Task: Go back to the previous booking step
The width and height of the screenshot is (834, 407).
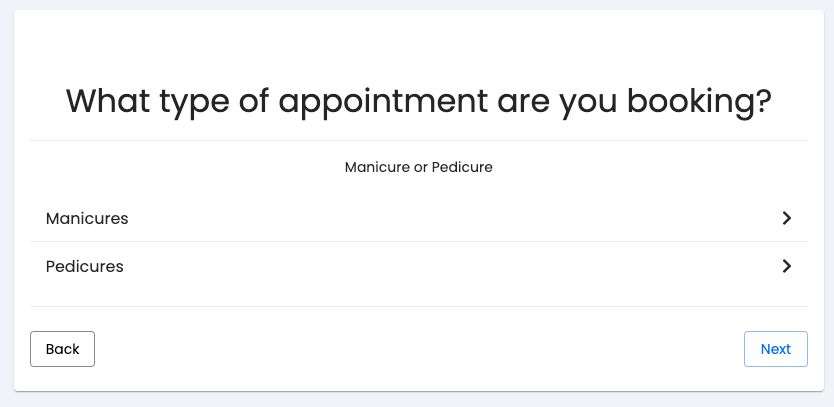Action: [x=62, y=349]
